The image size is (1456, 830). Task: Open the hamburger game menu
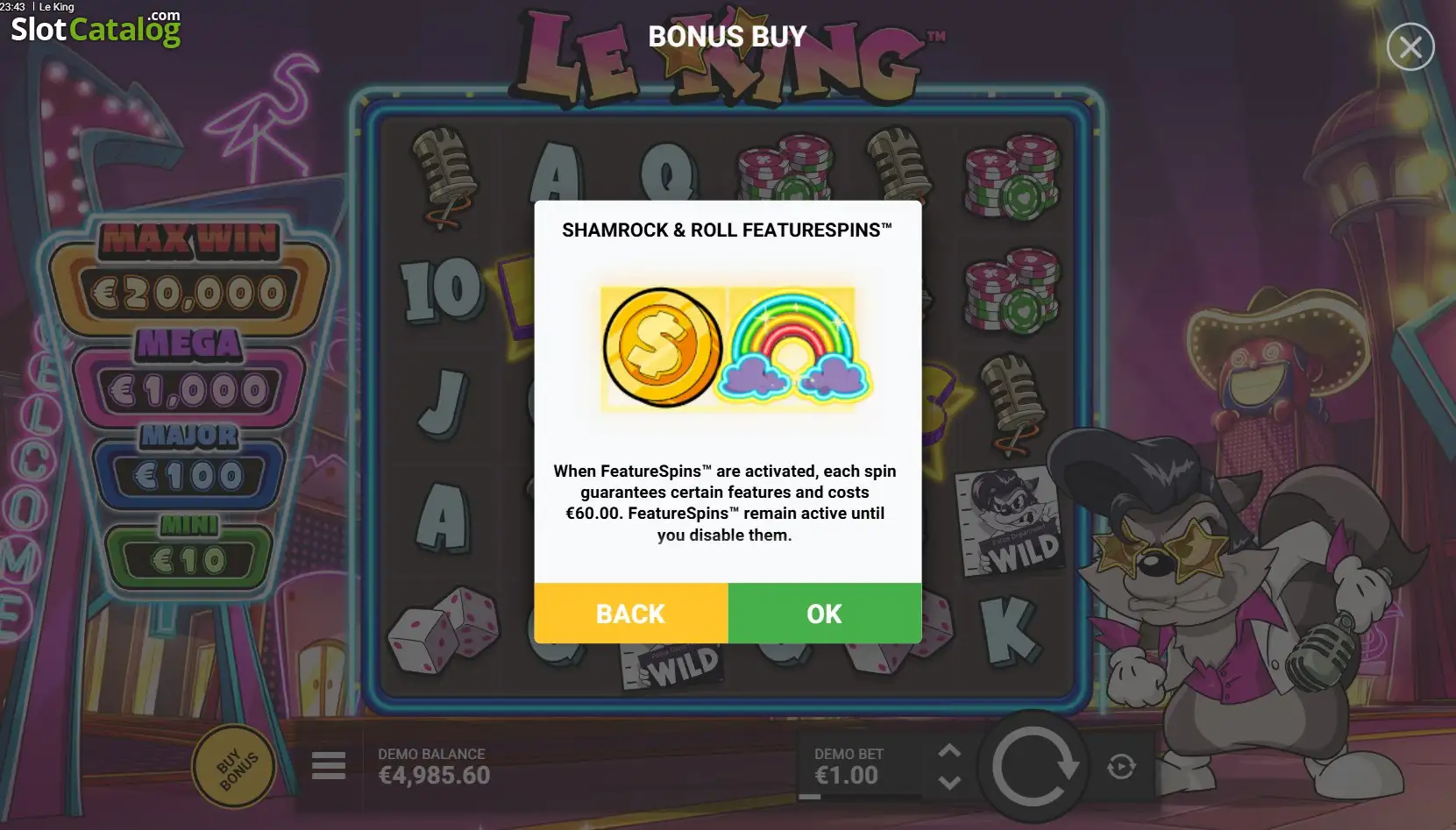(x=329, y=765)
